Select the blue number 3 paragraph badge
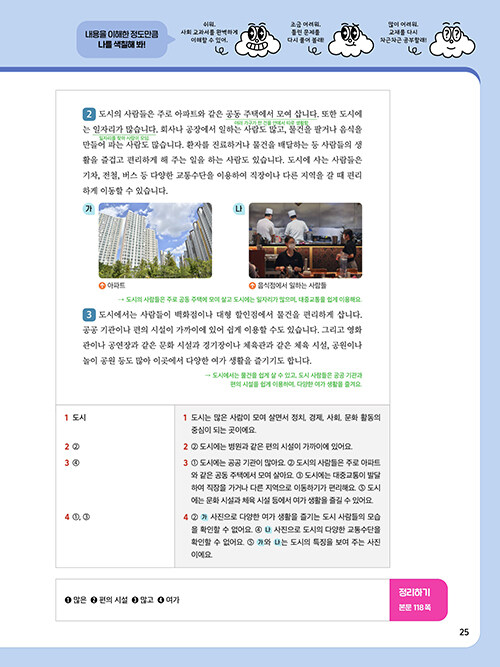Image resolution: width=500 pixels, height=667 pixels. point(89,315)
